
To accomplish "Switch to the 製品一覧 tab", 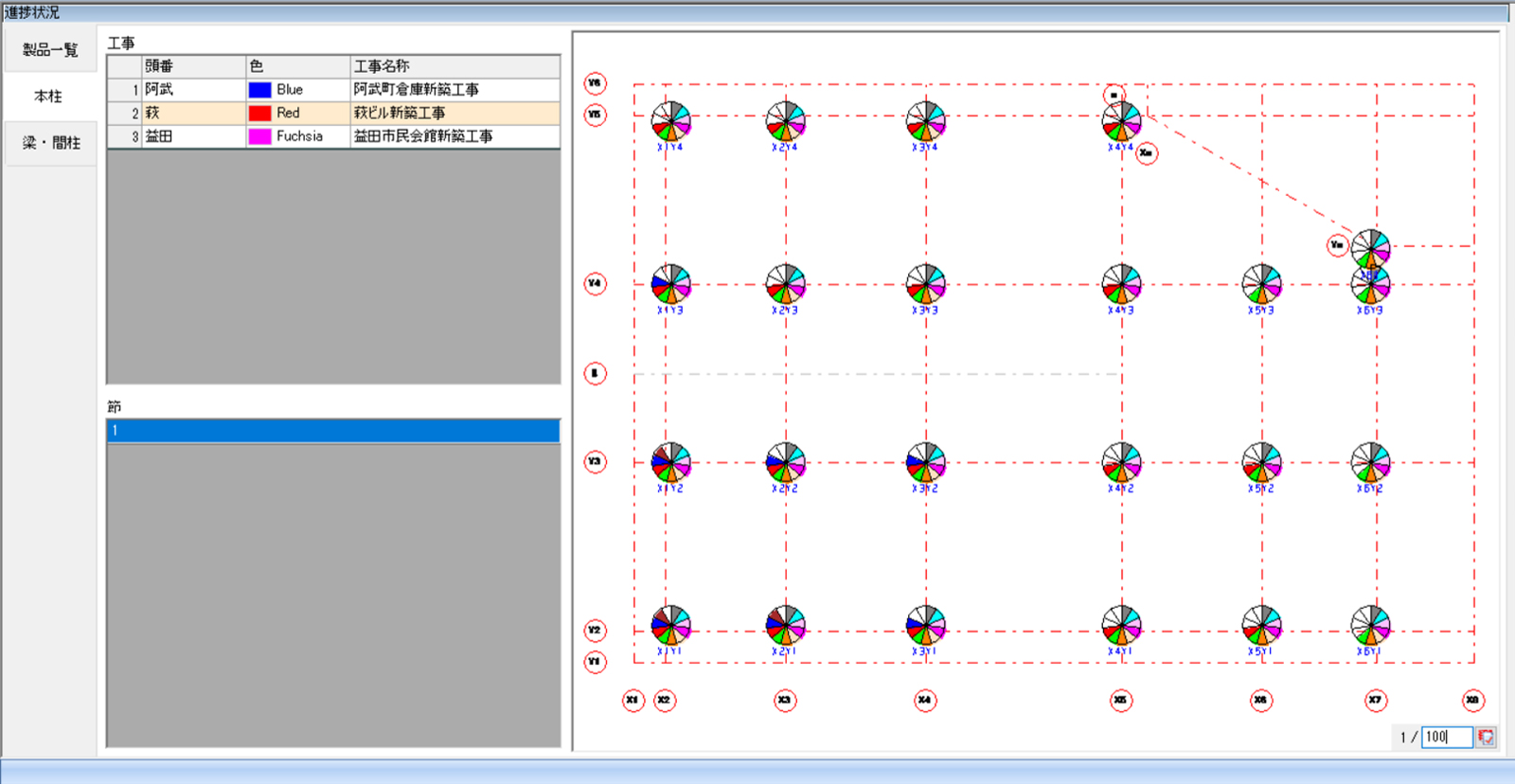I will (x=50, y=50).
